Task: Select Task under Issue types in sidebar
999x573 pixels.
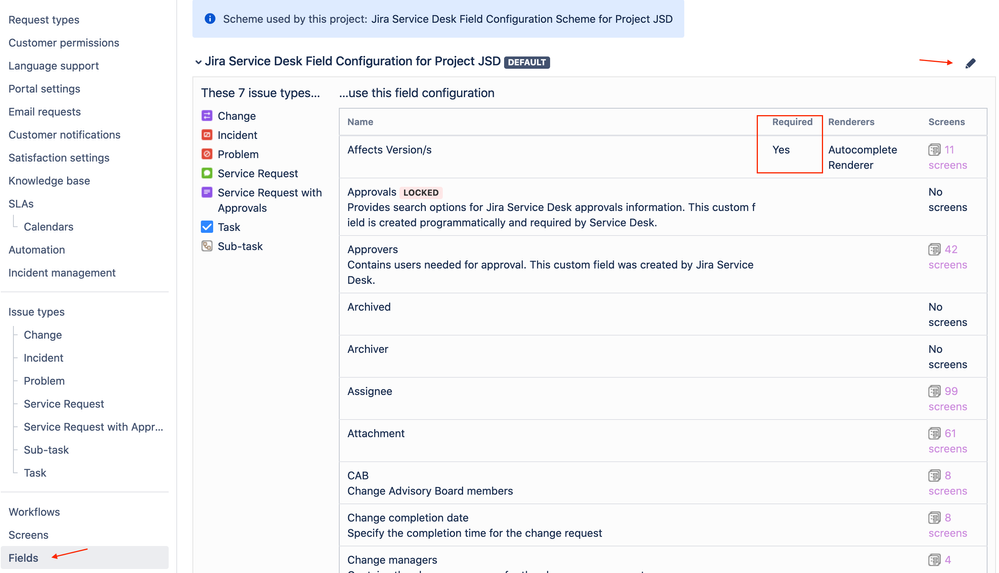Action: [x=35, y=472]
